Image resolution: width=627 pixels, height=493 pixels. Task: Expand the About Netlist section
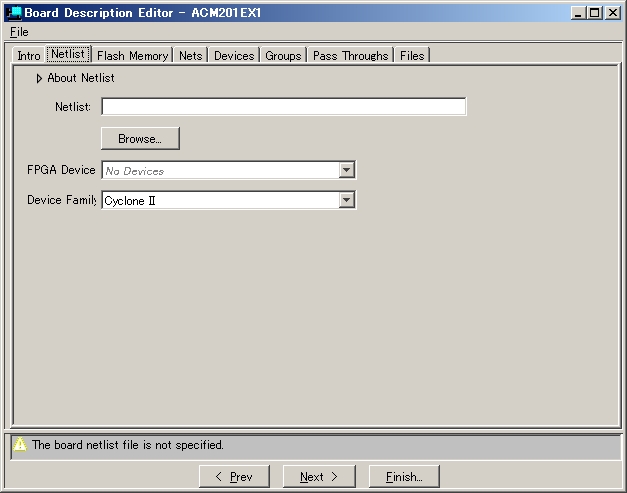pyautogui.click(x=39, y=78)
